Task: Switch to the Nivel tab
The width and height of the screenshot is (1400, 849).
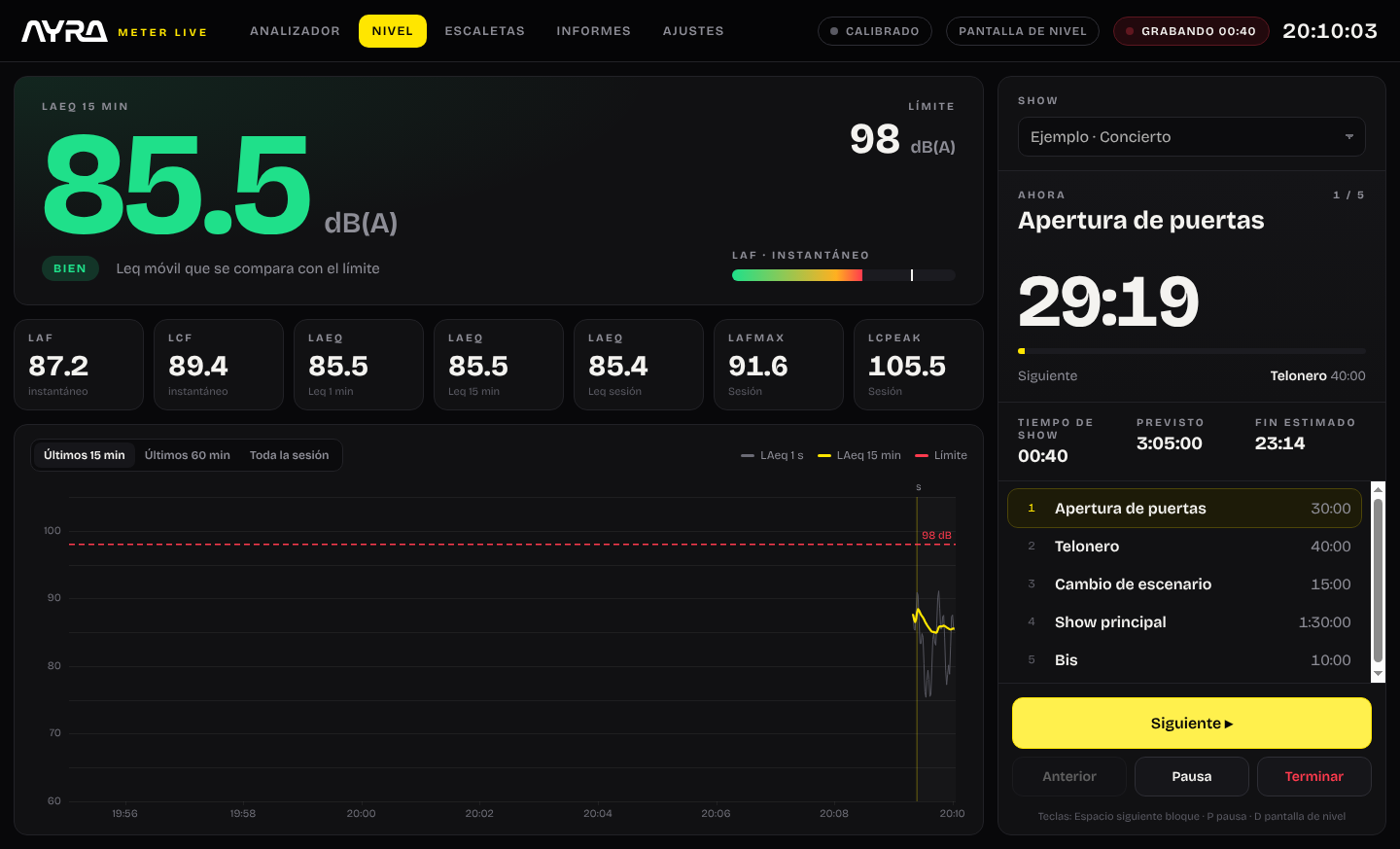Action: (393, 31)
